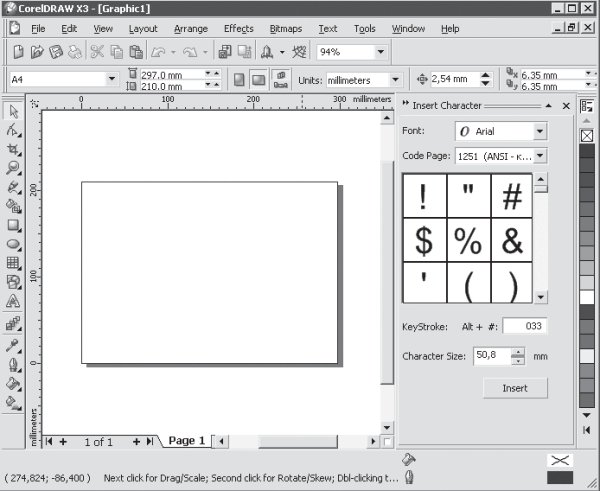
Task: Open the Units millimeters dropdown
Action: point(395,80)
